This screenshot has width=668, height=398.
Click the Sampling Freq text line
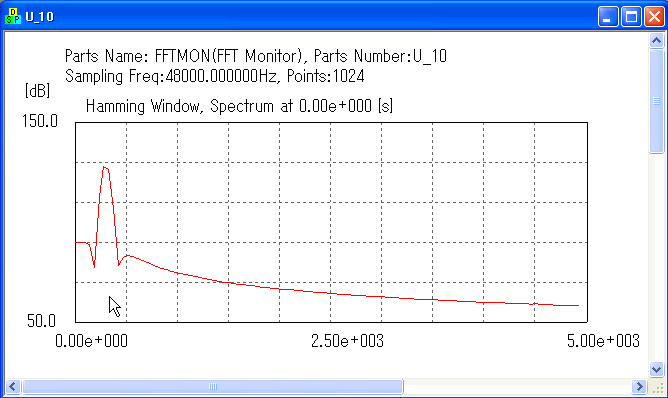[x=215, y=76]
